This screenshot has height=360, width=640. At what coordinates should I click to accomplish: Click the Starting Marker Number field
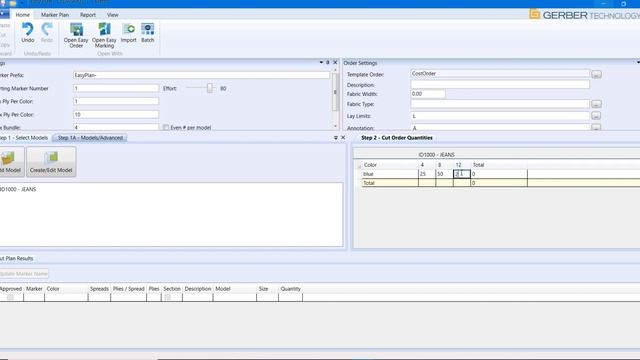[x=116, y=88]
